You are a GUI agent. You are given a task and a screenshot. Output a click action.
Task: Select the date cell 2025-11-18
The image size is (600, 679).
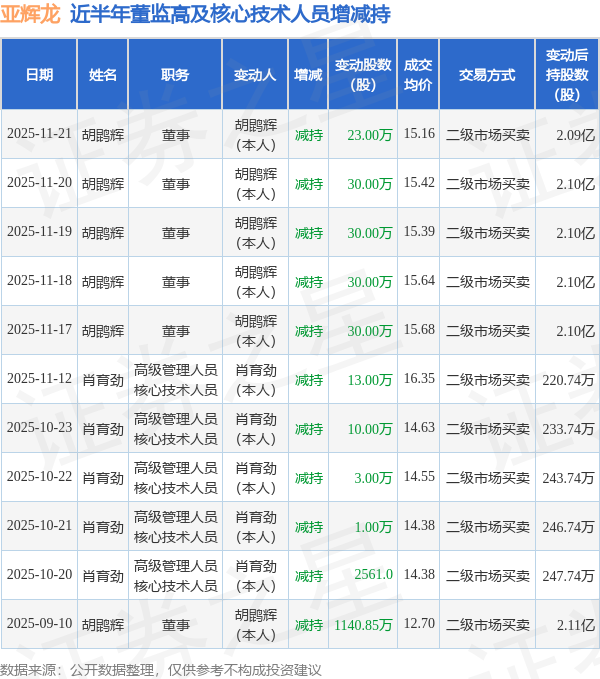39,280
